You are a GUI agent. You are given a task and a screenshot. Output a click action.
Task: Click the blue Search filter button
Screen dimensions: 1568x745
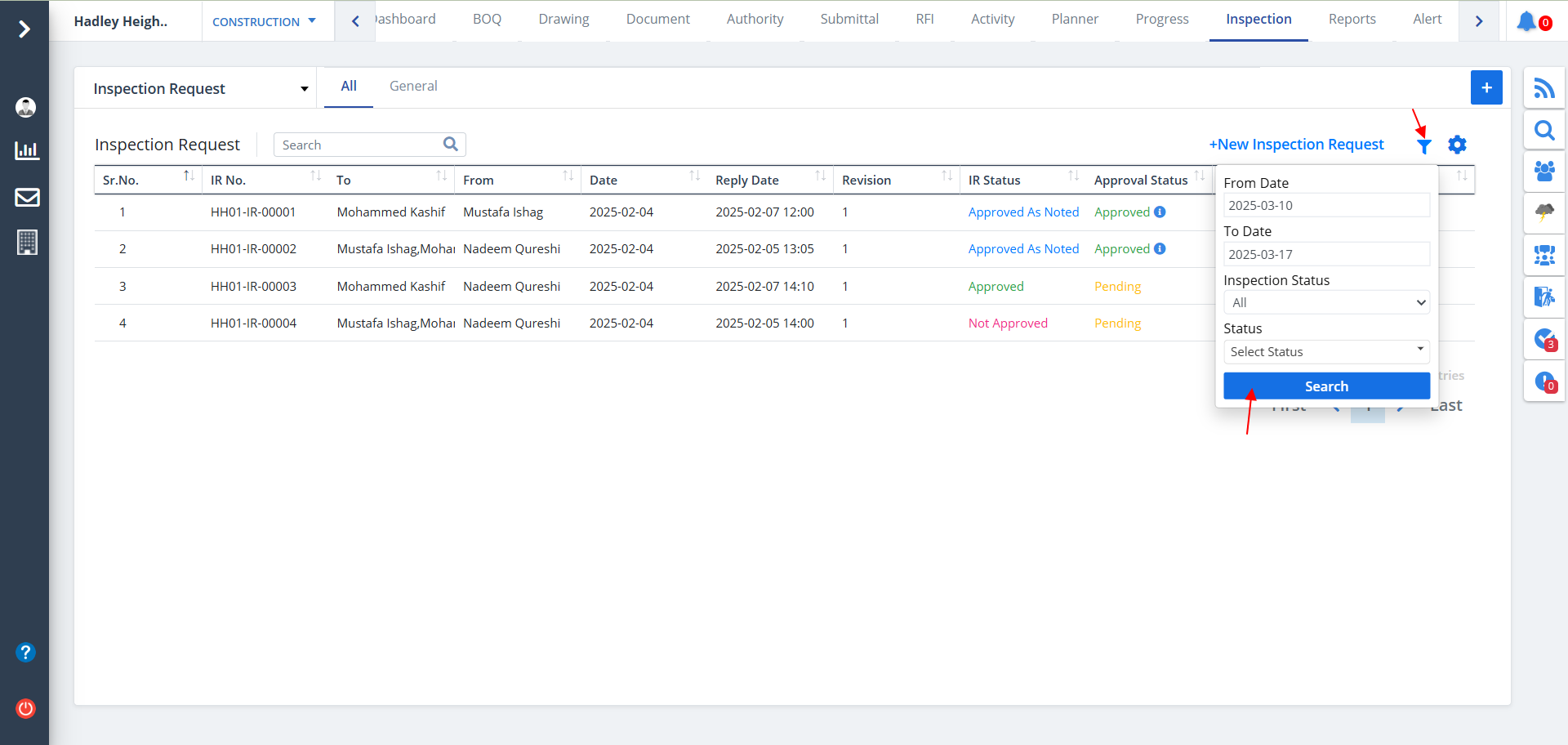coord(1326,386)
